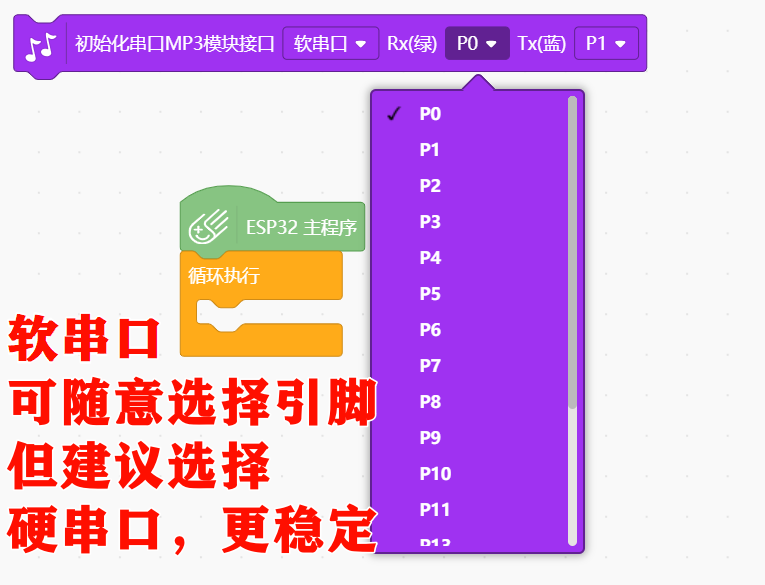Open the Rx P0 pin dropdown

(477, 43)
